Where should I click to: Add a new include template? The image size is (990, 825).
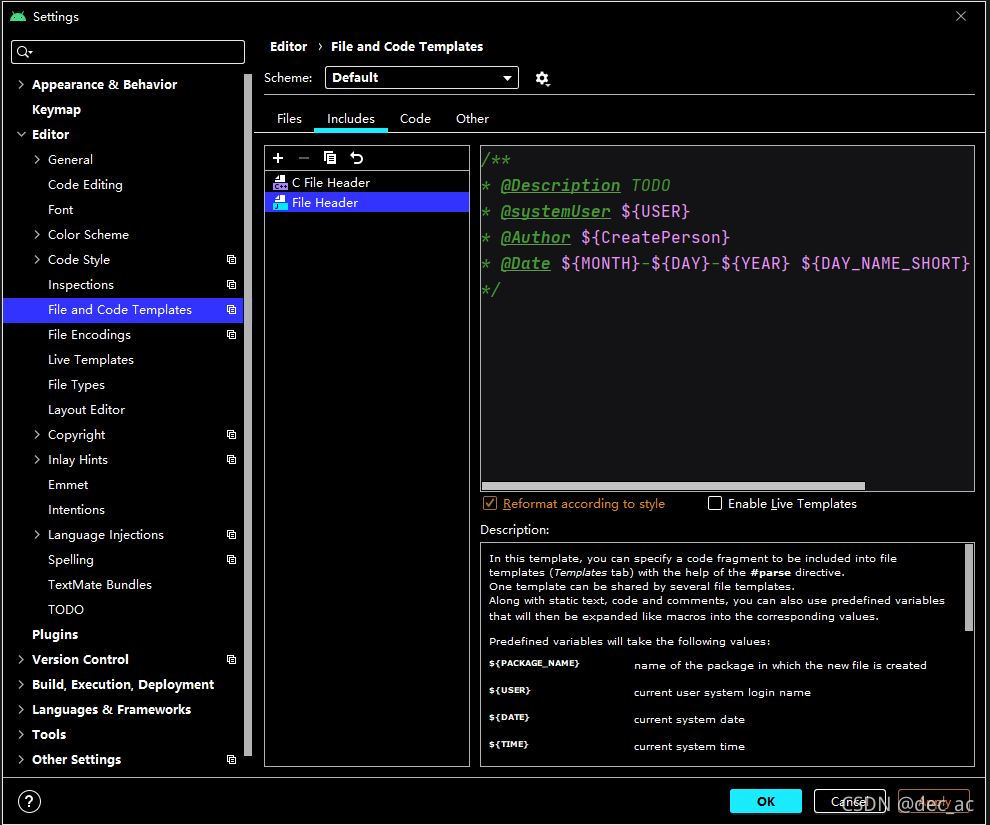278,158
